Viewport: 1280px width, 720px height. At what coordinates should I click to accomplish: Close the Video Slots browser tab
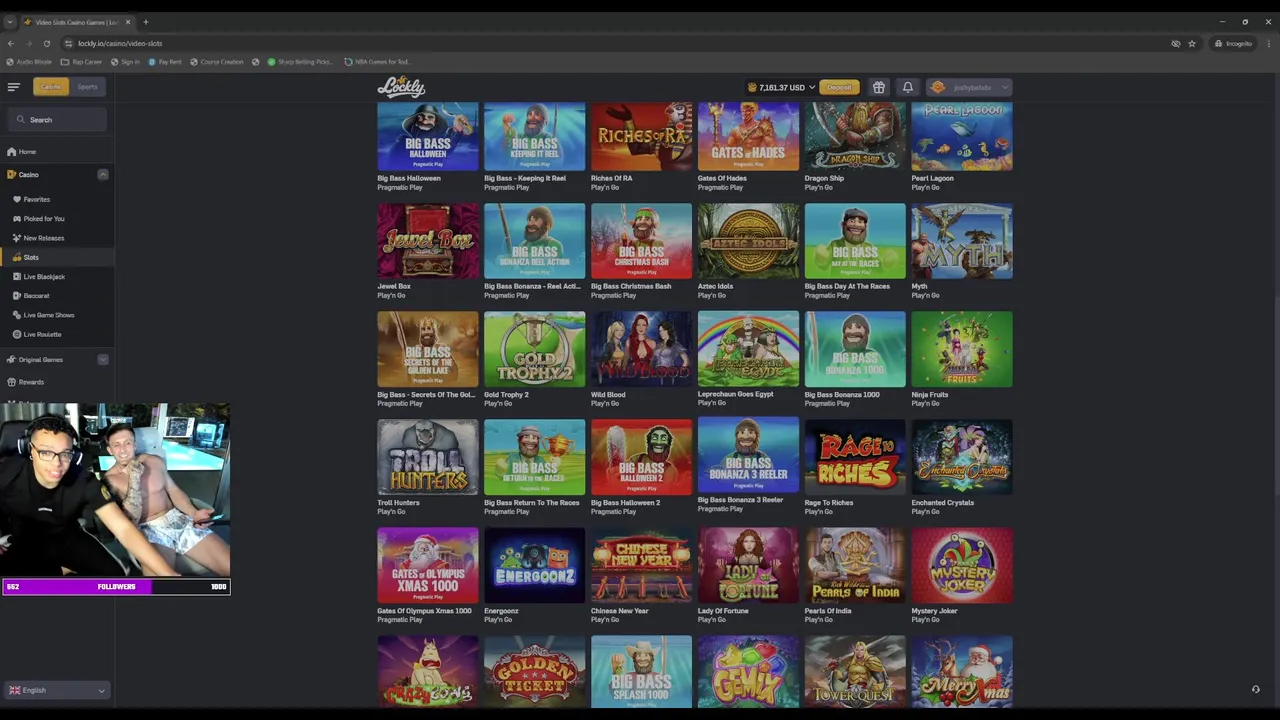point(128,21)
